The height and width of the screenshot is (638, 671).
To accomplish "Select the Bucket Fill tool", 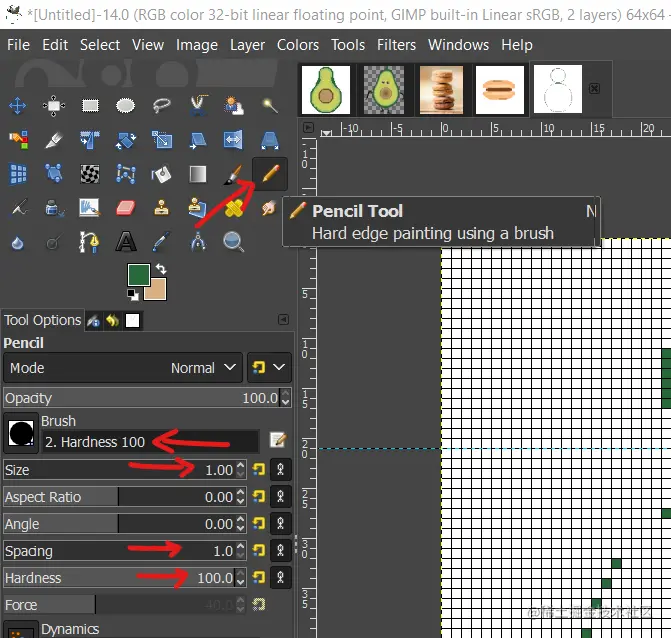I will (161, 174).
